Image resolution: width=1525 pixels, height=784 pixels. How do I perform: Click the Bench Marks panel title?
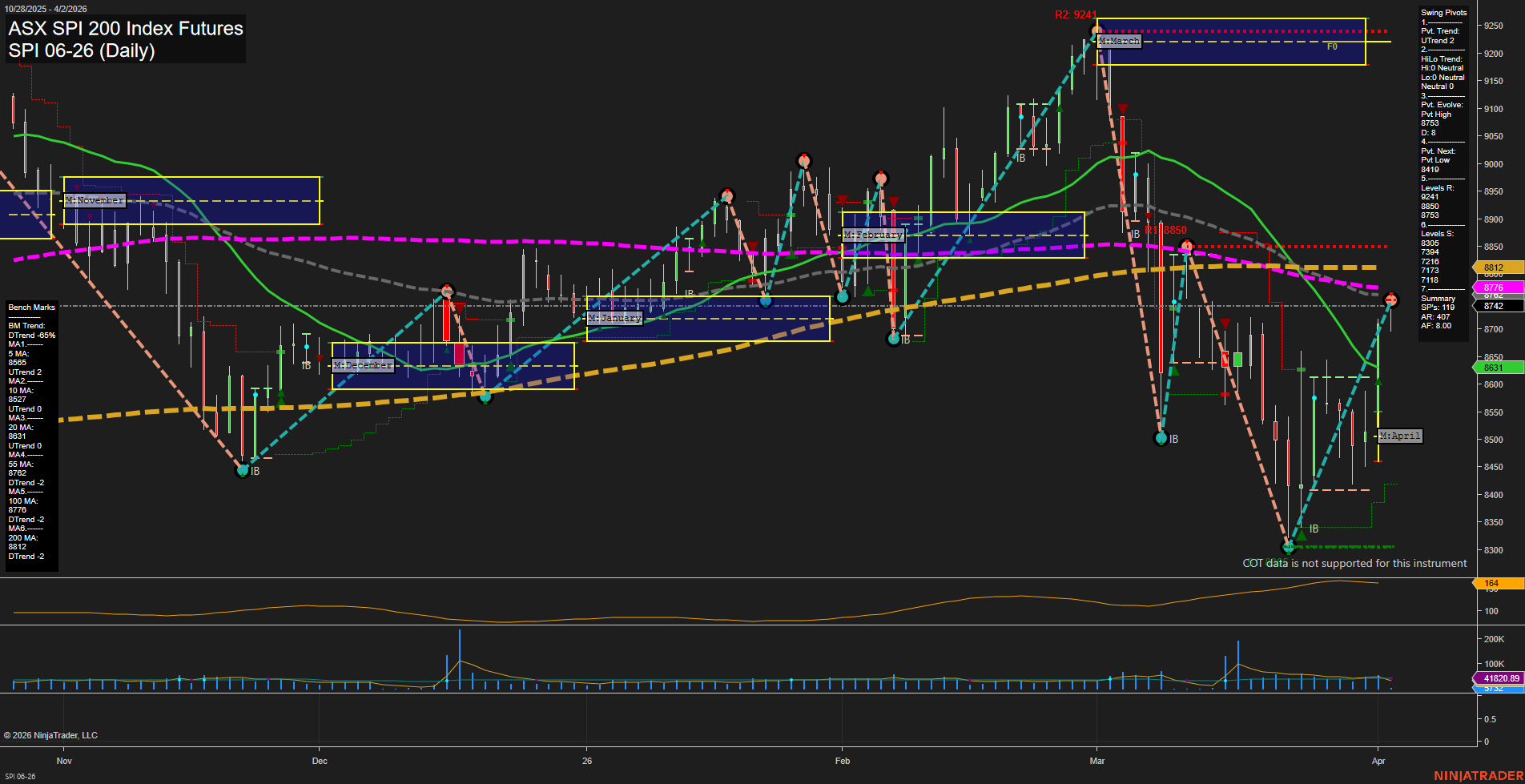[x=31, y=307]
